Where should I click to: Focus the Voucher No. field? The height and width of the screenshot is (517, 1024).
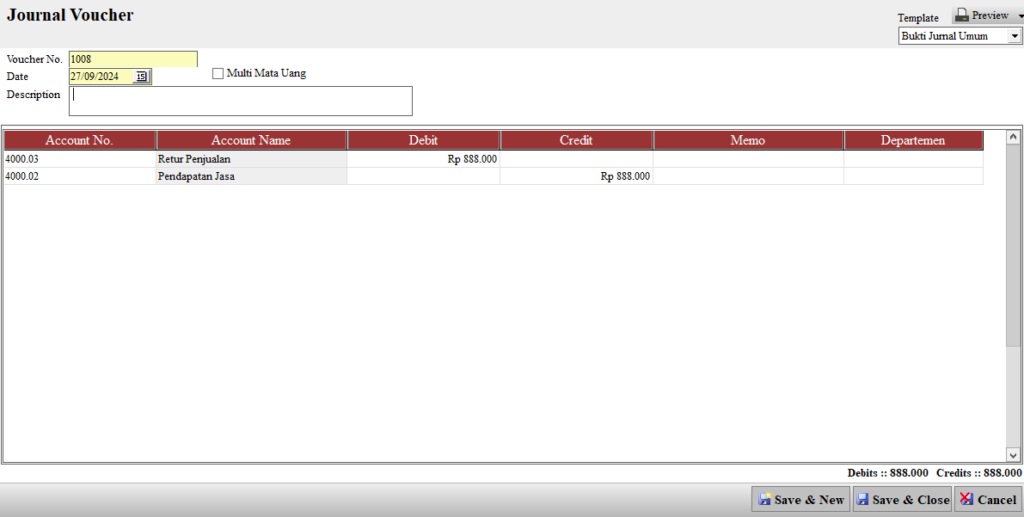133,59
